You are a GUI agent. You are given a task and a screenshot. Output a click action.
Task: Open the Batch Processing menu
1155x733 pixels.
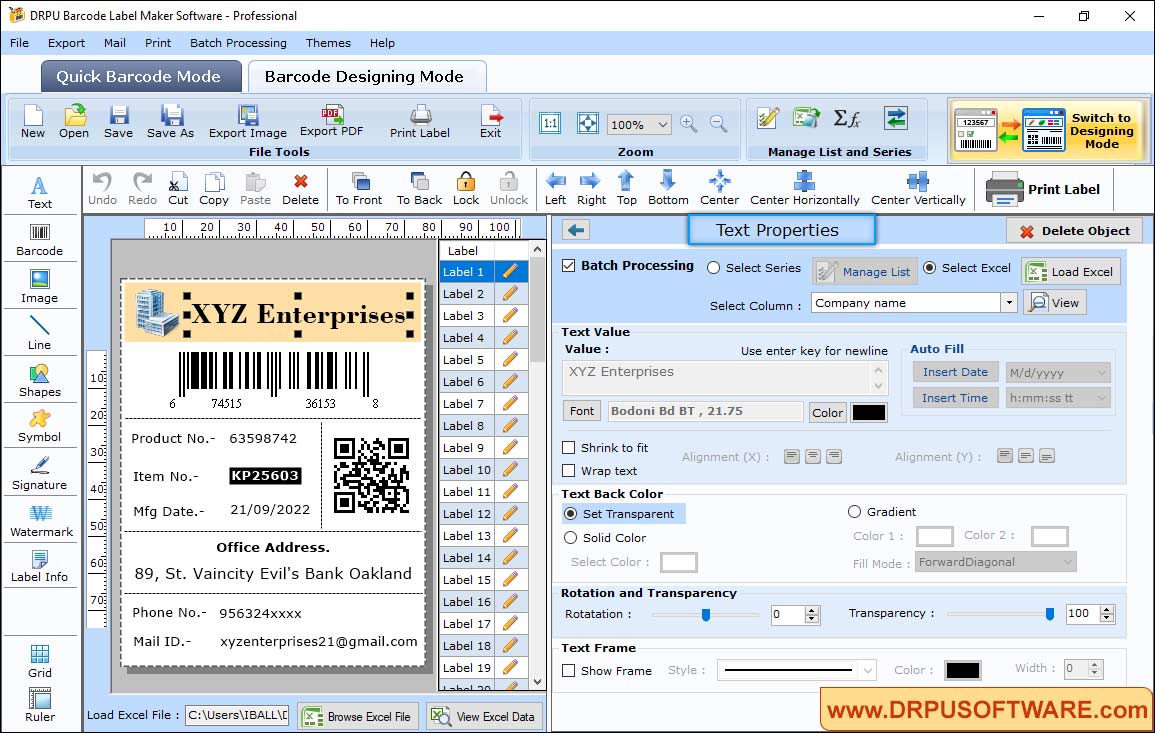[x=238, y=43]
